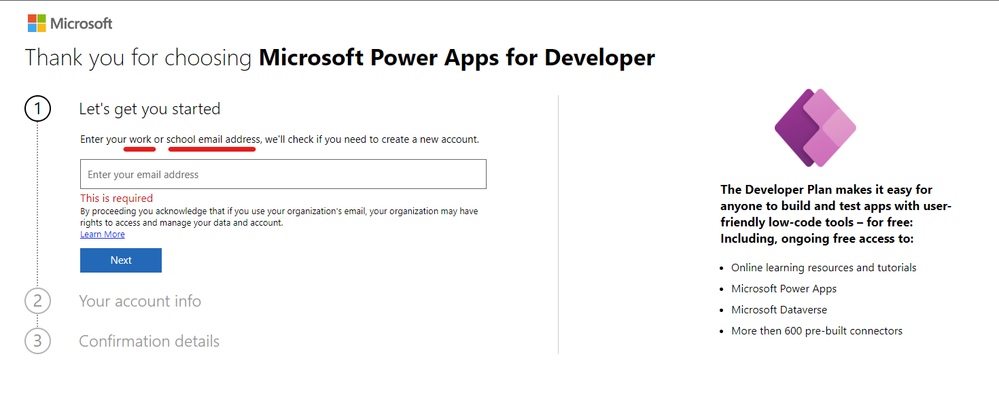Click the 'By proceeding you acknowledge' disclaimer
The image size is (999, 395).
[x=279, y=217]
